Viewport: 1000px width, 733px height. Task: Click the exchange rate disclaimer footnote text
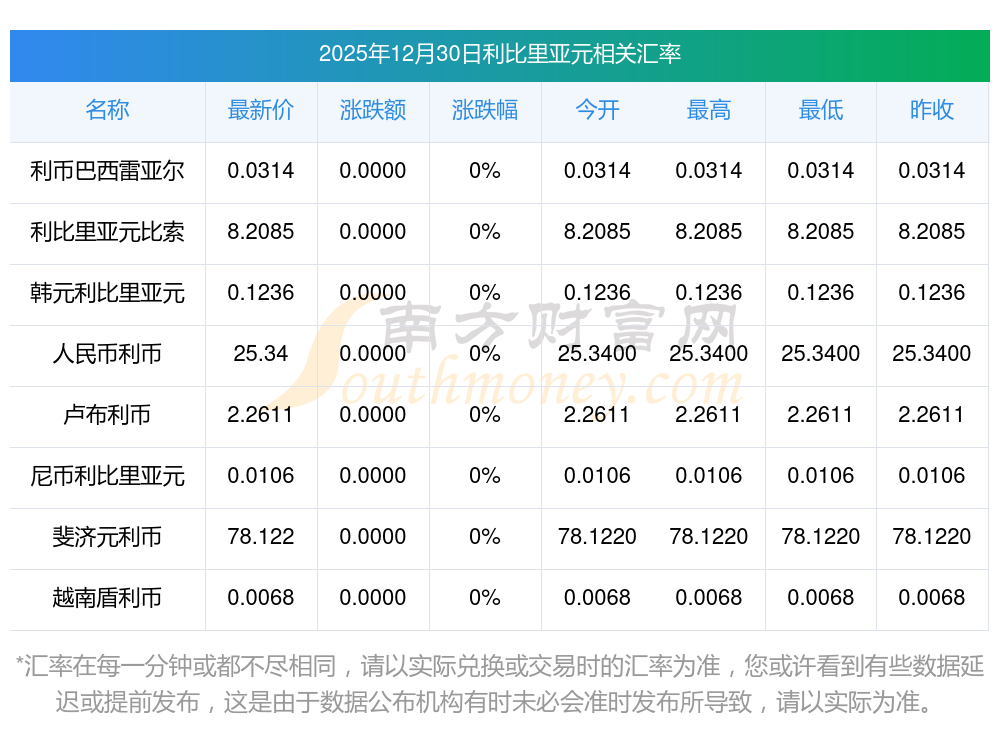(500, 684)
